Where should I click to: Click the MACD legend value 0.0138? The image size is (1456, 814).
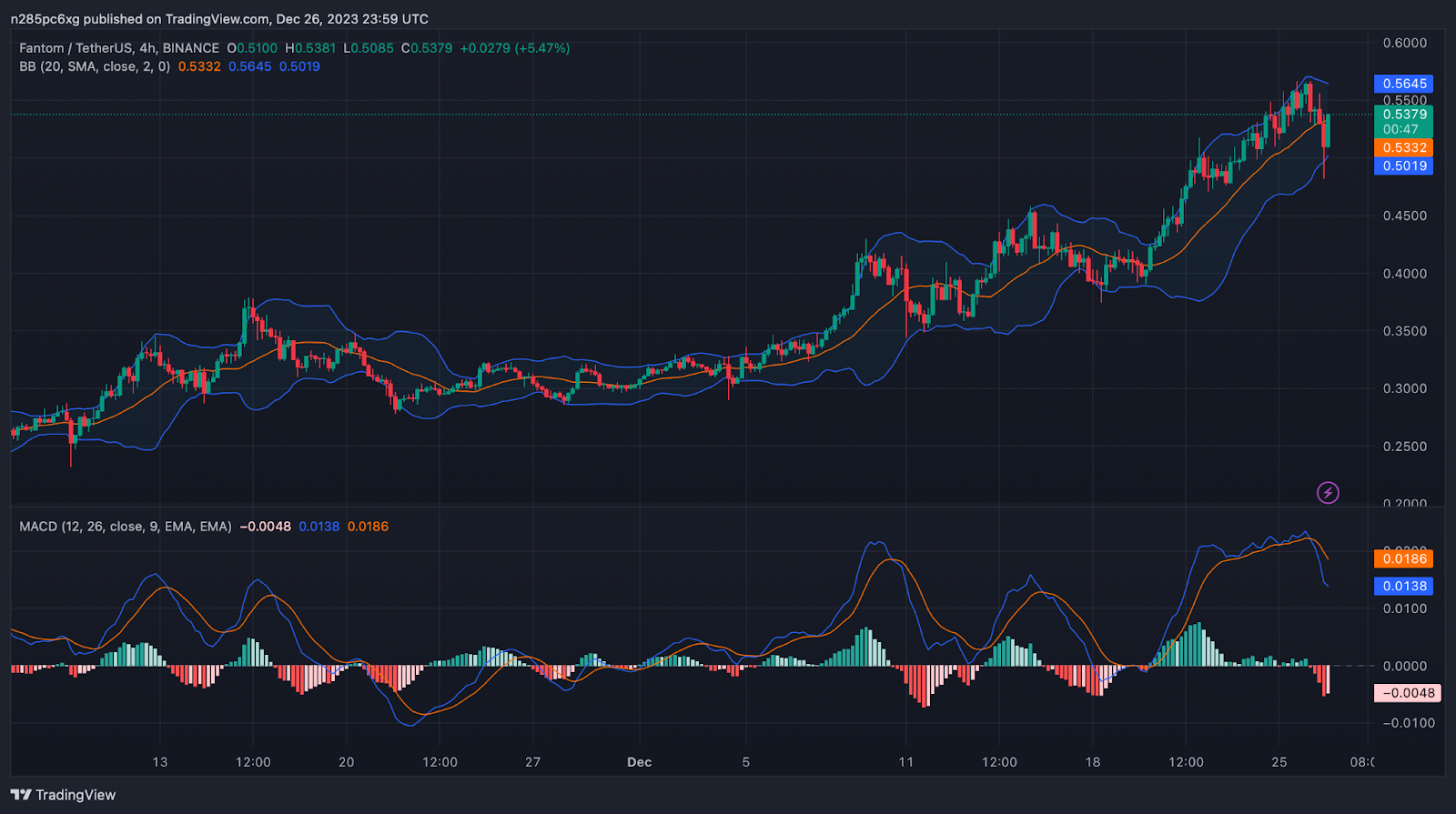[x=319, y=527]
